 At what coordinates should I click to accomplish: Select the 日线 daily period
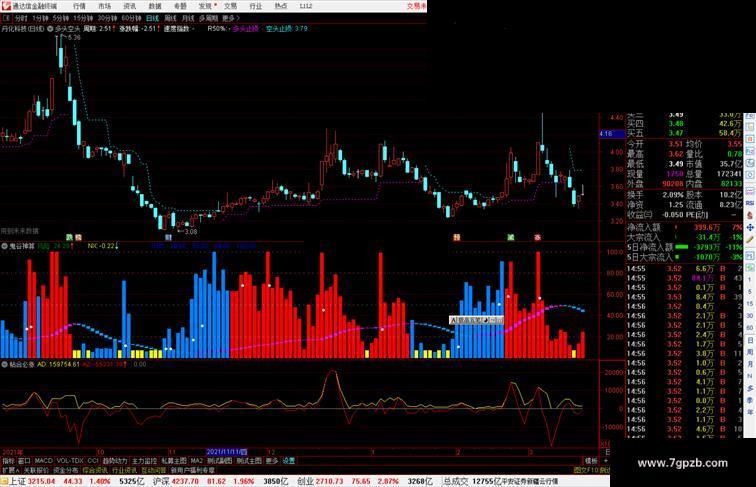pyautogui.click(x=152, y=18)
